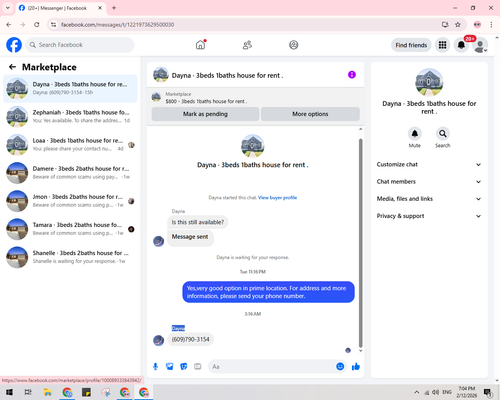Search in conversation magnifier icon
500x400 pixels.
coord(443,134)
